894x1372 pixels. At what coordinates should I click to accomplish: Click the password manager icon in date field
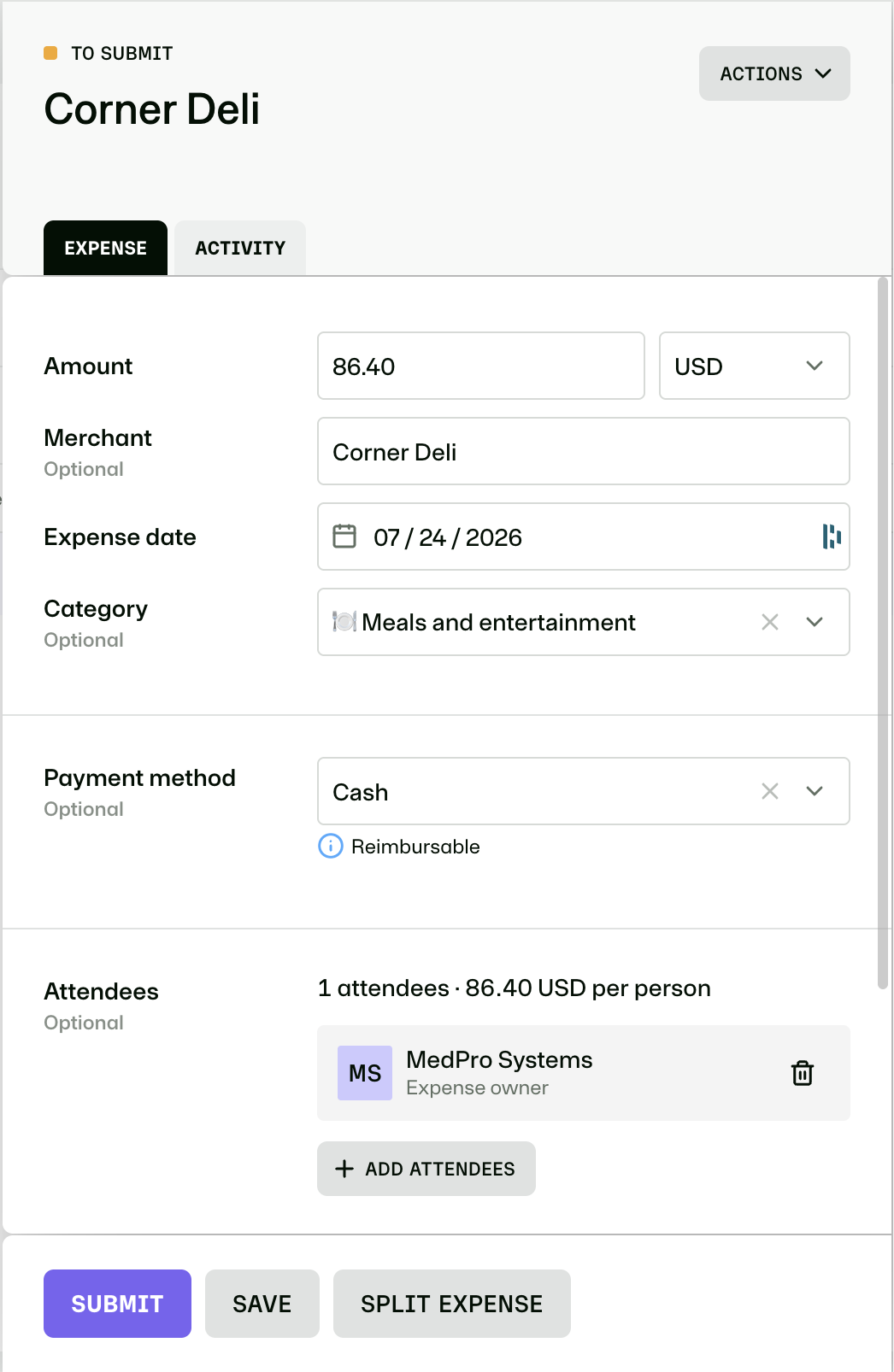point(832,536)
